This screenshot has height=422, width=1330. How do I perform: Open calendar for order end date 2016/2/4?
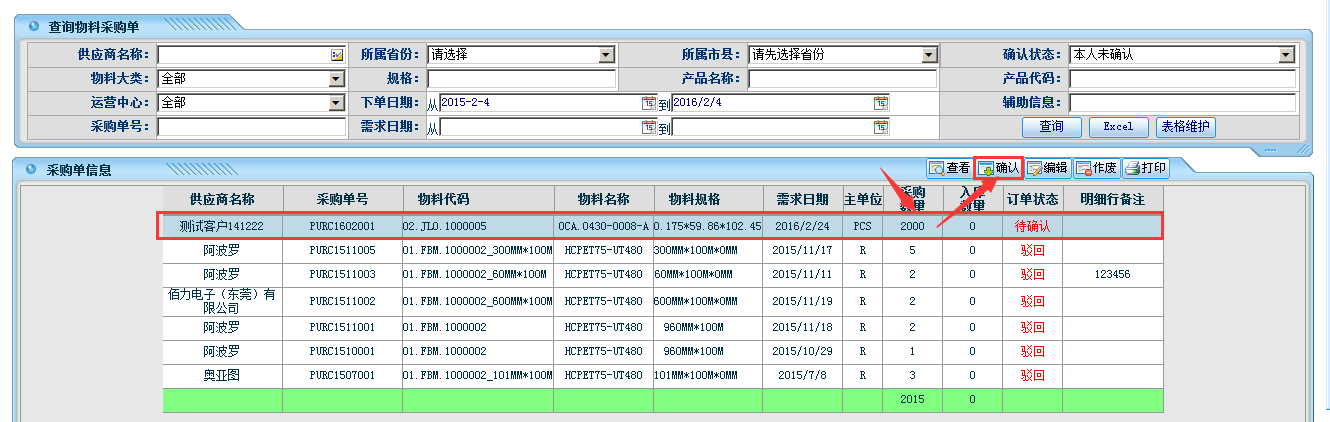[x=880, y=103]
